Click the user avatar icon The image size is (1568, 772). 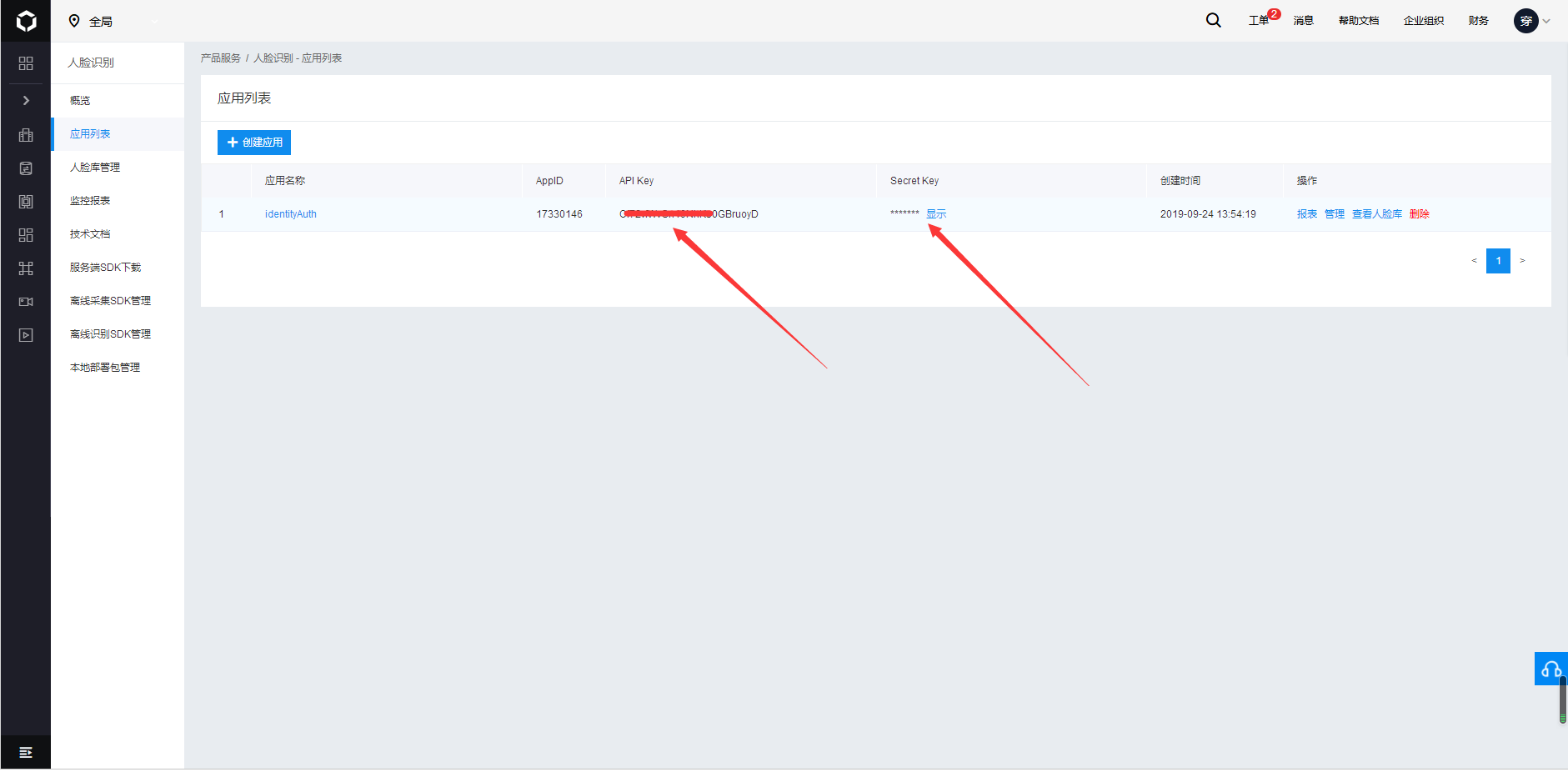point(1525,21)
